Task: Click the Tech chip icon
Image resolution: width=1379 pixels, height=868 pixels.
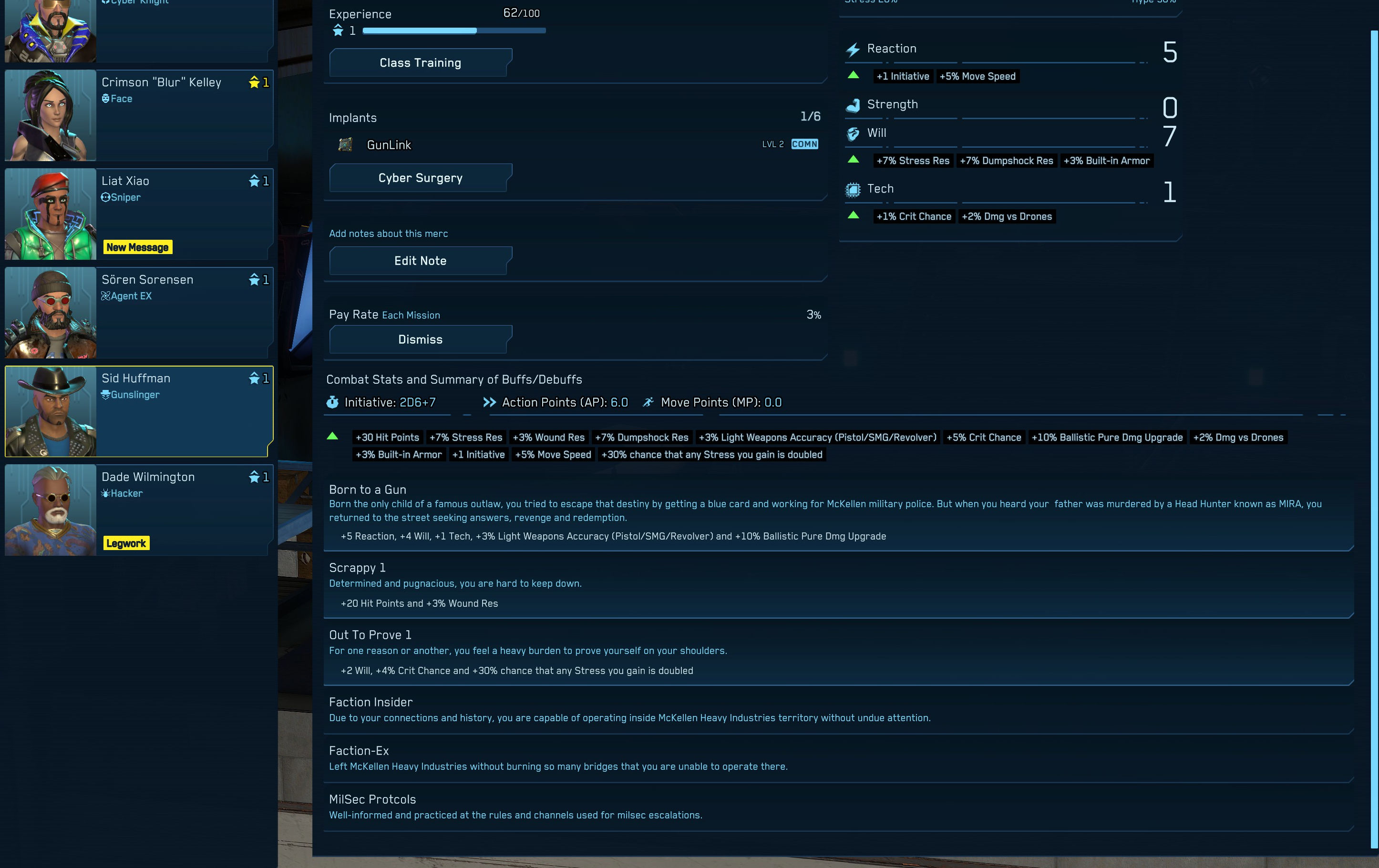Action: pos(853,190)
